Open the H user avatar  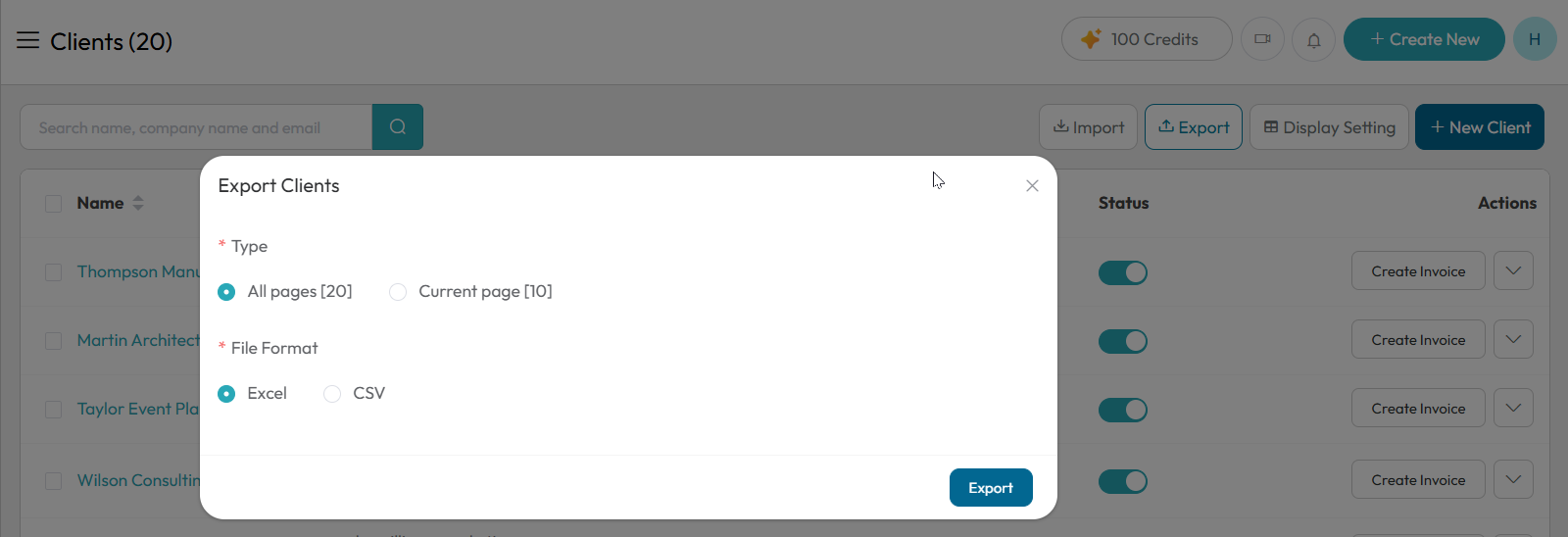(1535, 39)
